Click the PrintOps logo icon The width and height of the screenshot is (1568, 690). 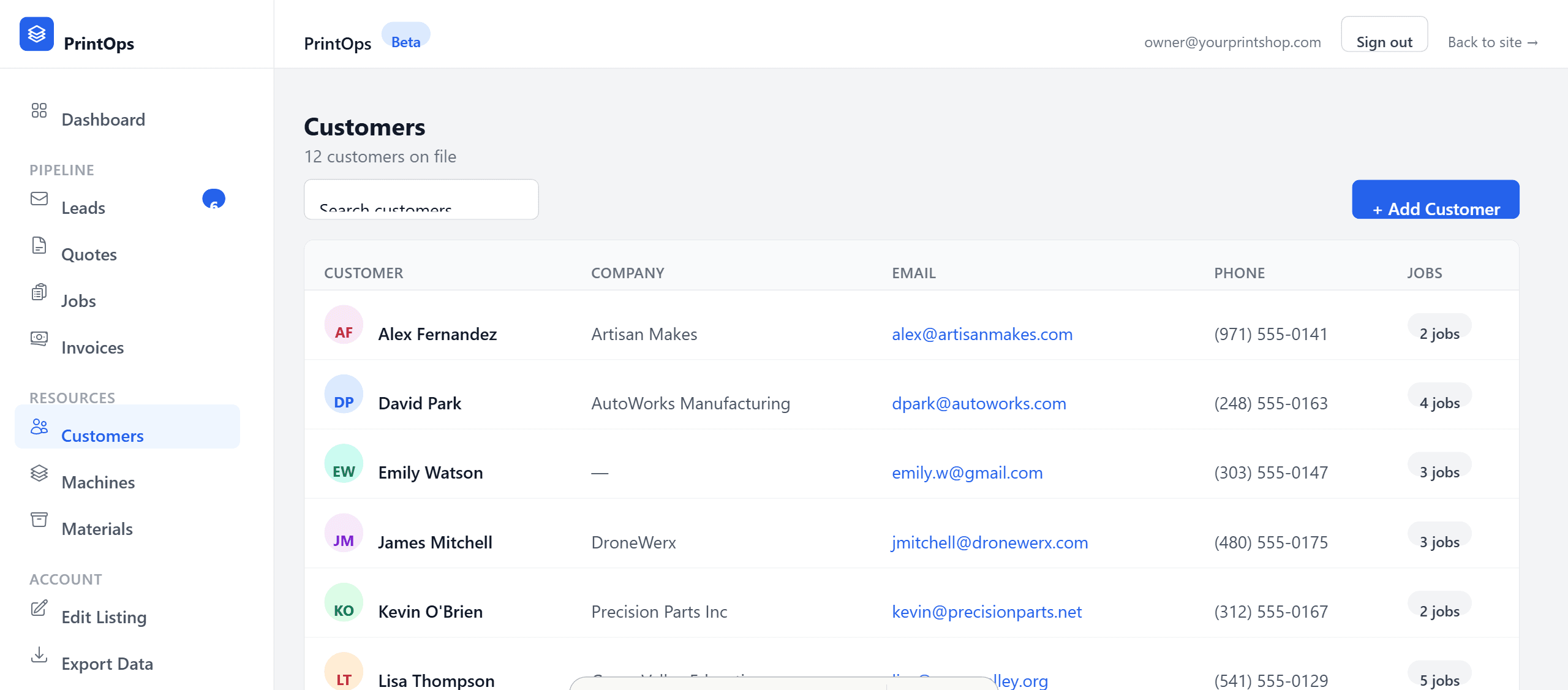tap(37, 34)
